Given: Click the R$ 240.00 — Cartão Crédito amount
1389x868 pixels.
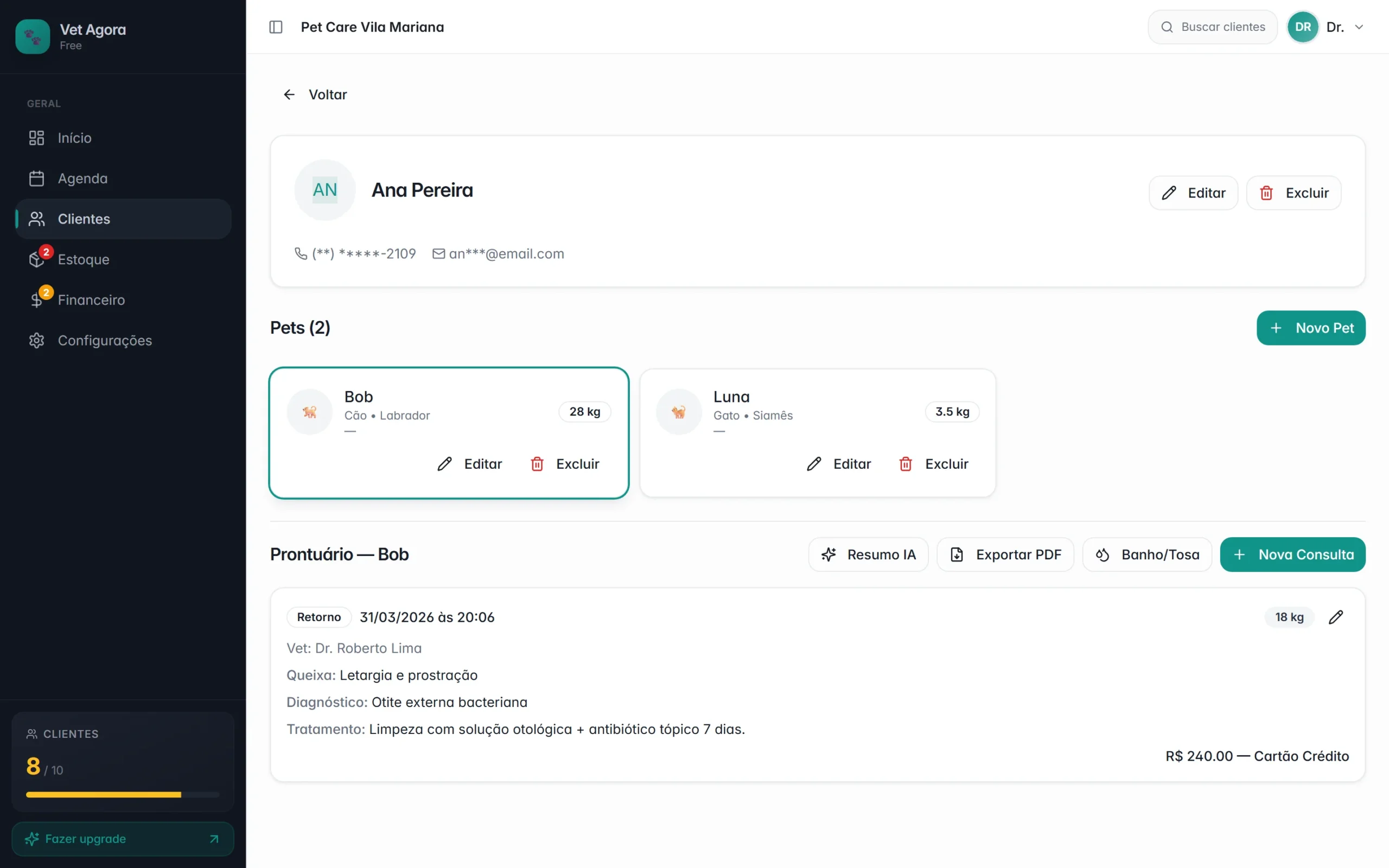Looking at the screenshot, I should pyautogui.click(x=1257, y=756).
